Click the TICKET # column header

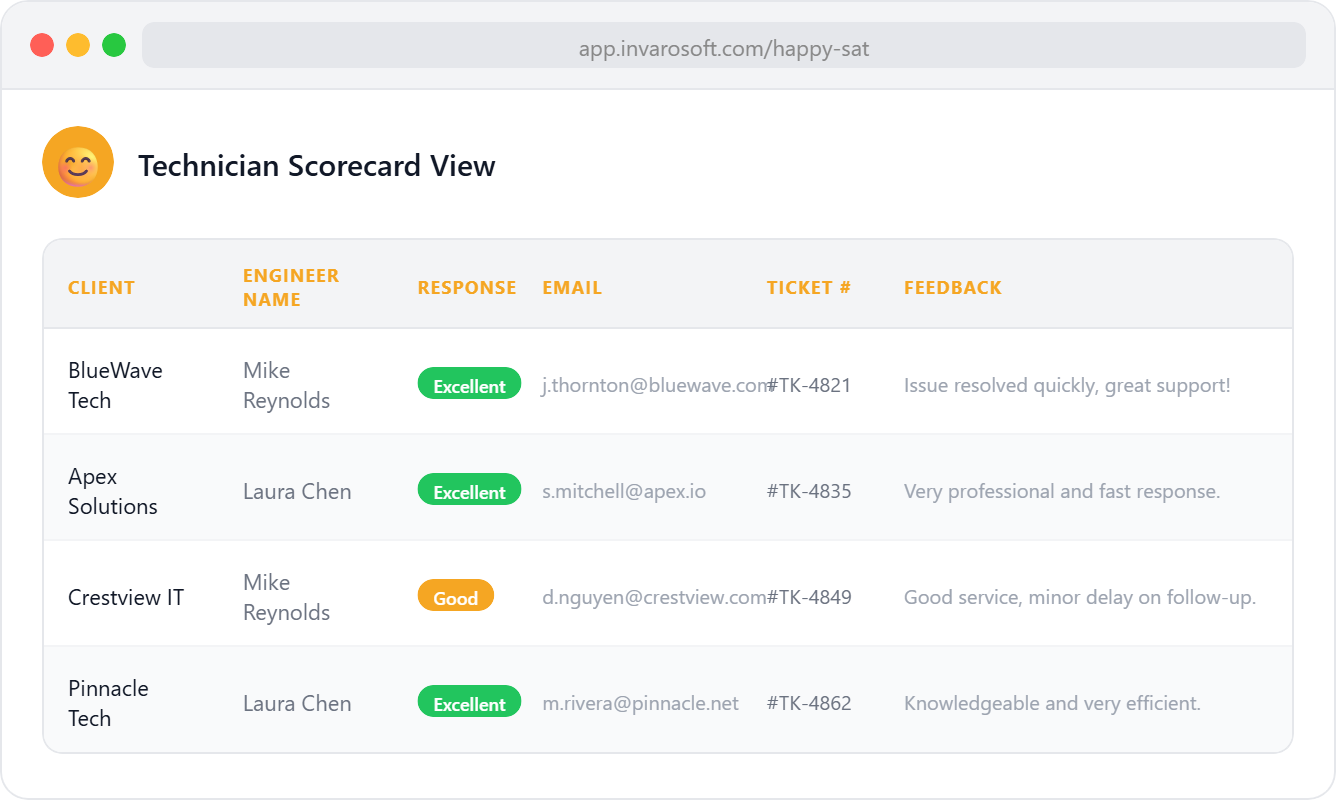click(809, 288)
